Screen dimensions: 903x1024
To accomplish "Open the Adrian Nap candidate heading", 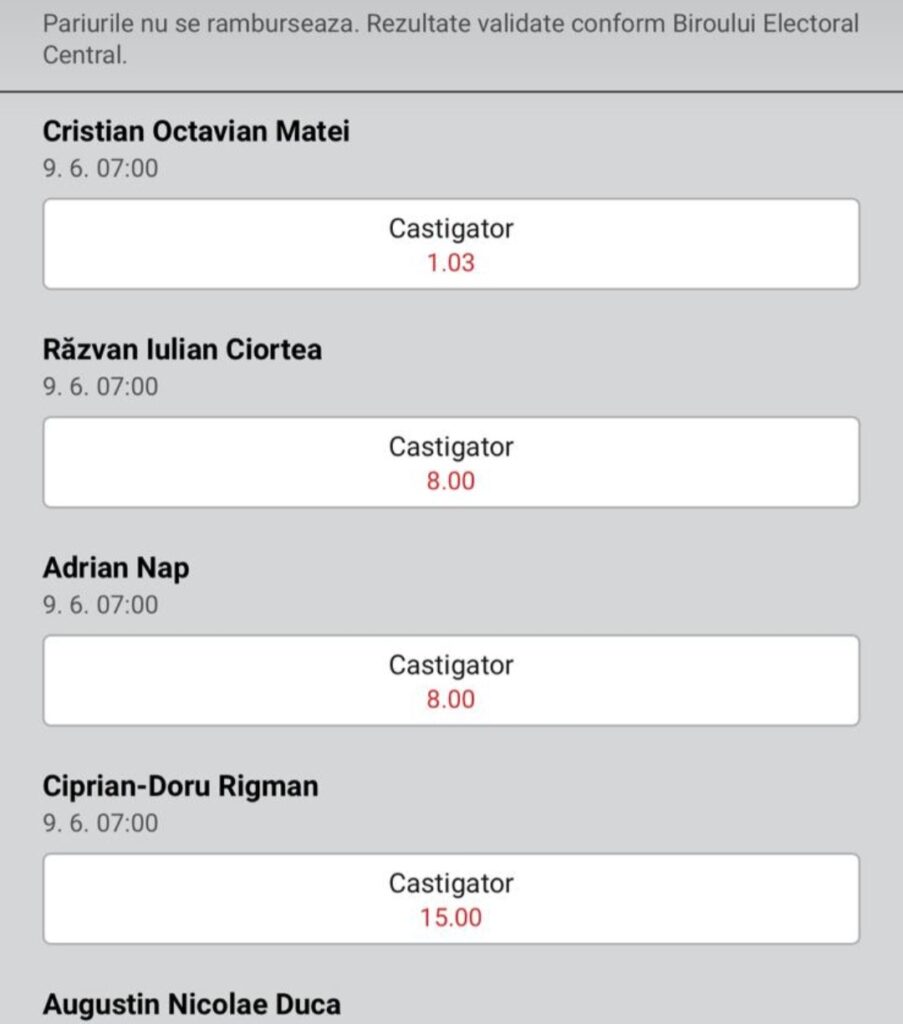I will (116, 568).
